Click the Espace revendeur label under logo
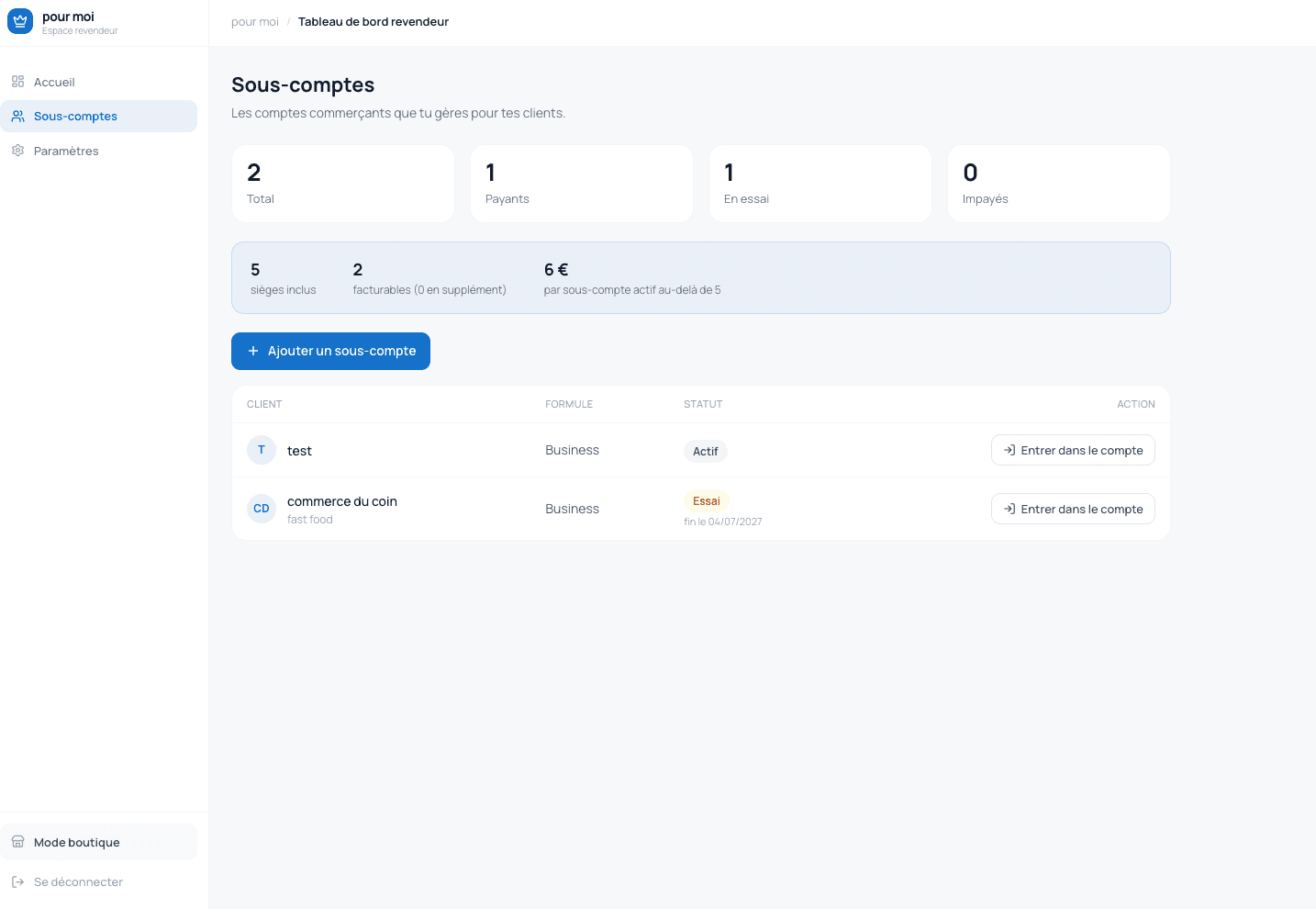 click(80, 31)
